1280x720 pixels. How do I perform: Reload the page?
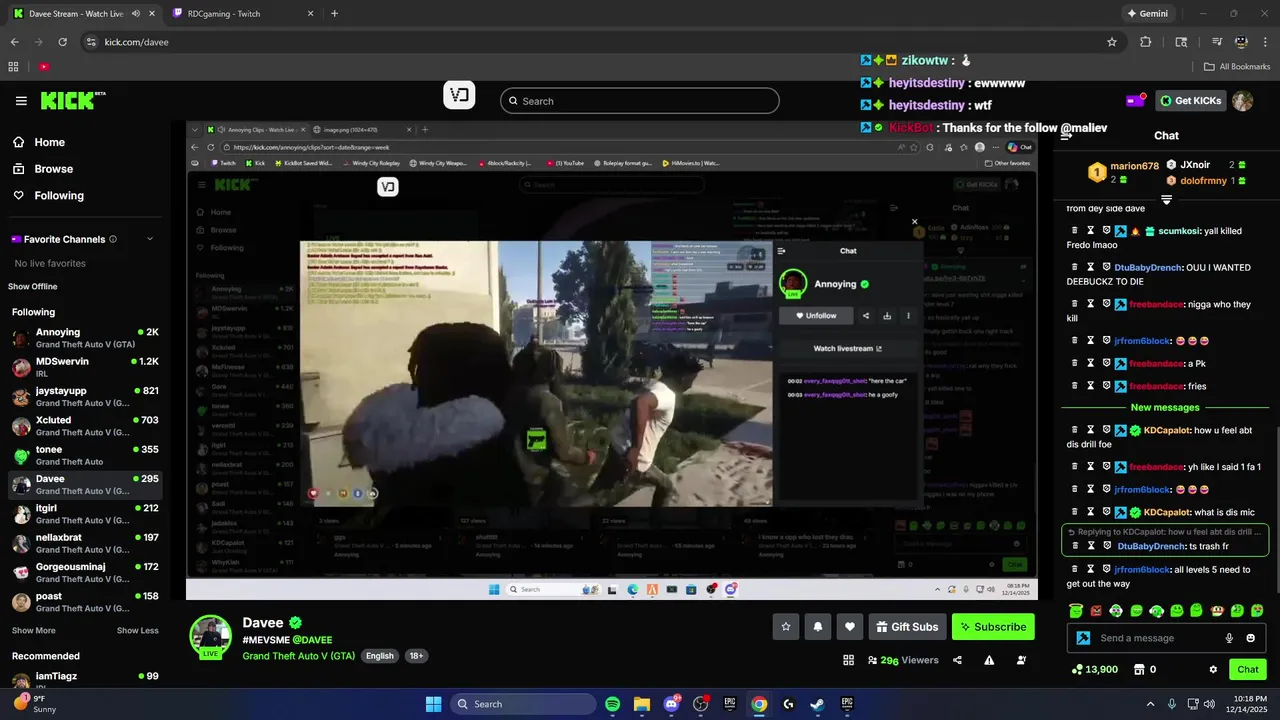62,42
